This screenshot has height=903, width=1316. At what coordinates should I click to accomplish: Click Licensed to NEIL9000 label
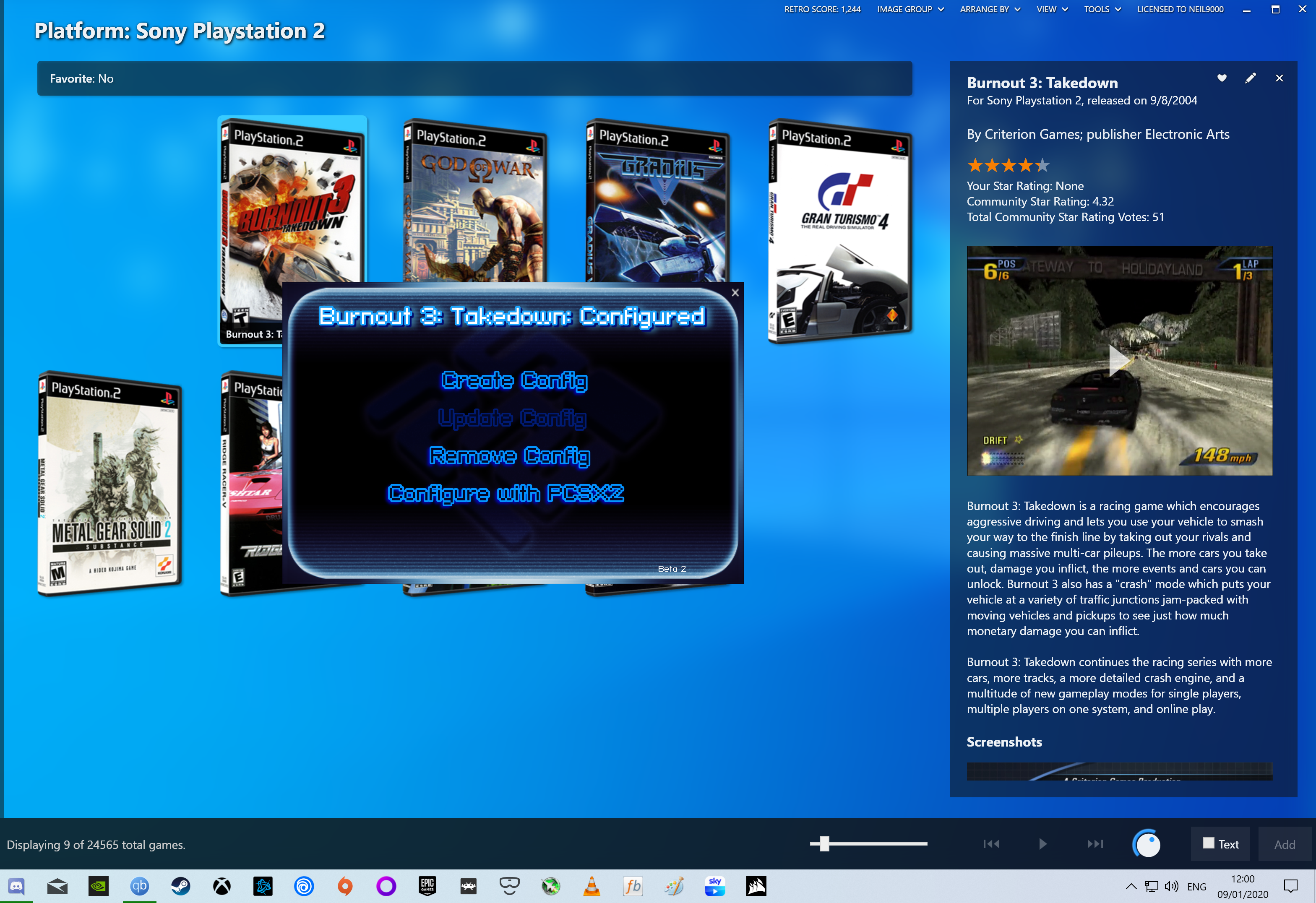click(1180, 9)
